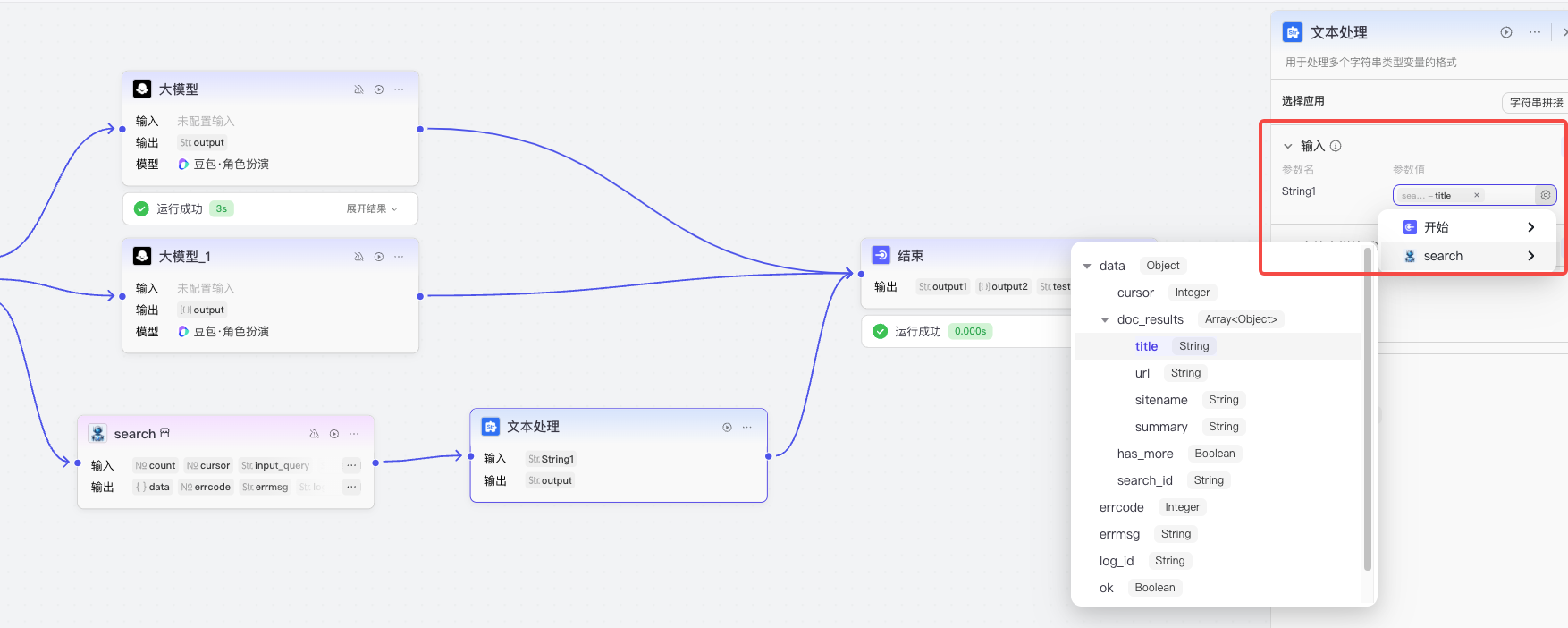Collapse the data Object tree node
The height and width of the screenshot is (628, 1568).
click(1087, 266)
